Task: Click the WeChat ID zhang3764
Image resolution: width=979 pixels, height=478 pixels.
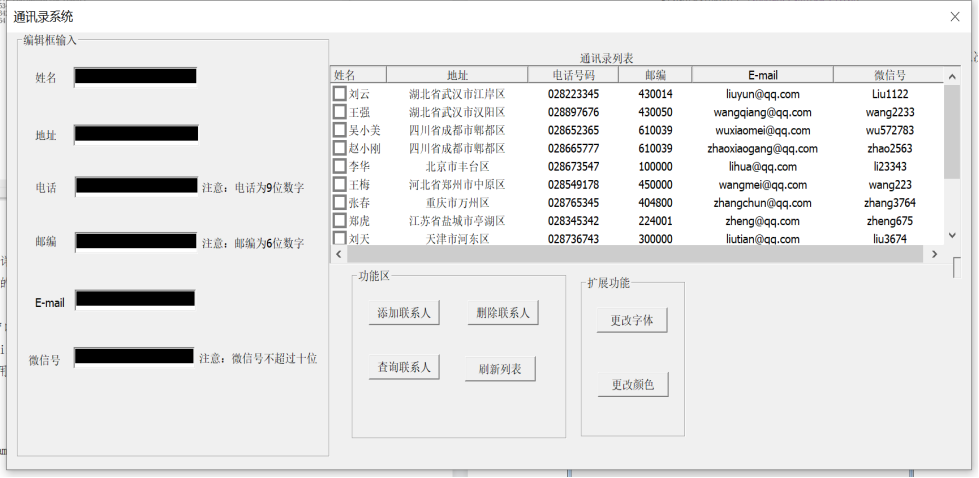Action: [x=890, y=203]
